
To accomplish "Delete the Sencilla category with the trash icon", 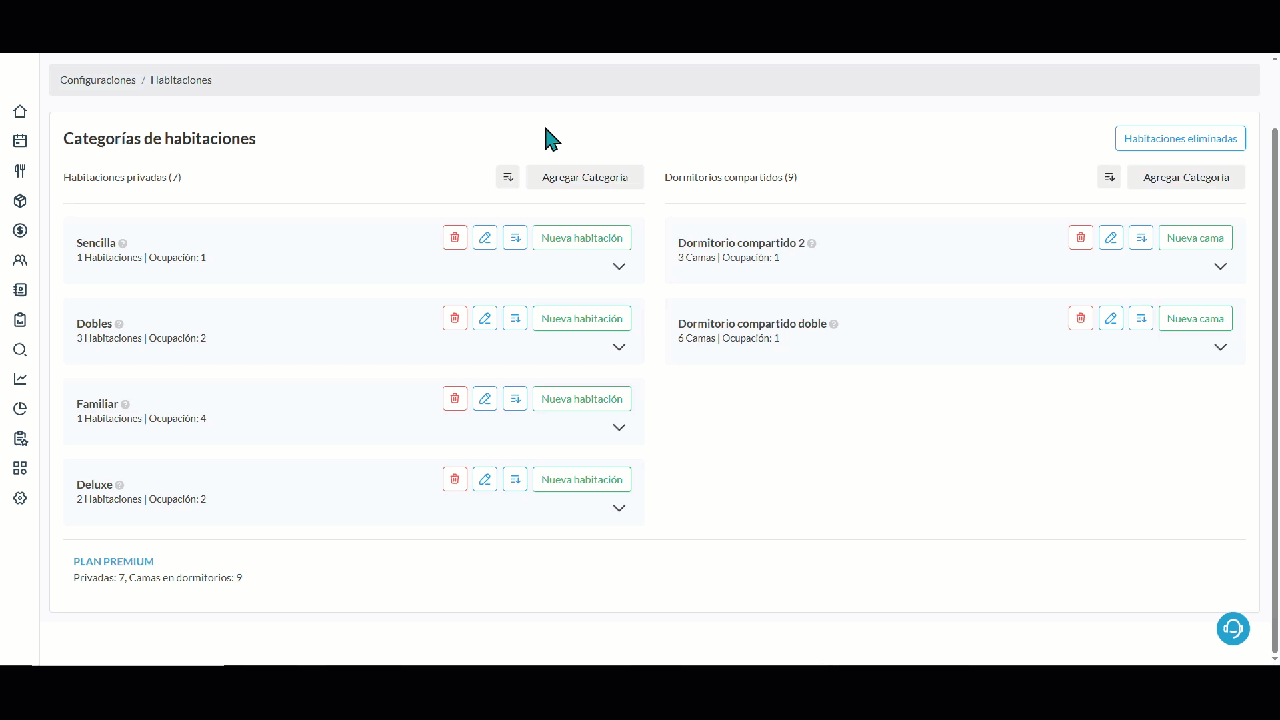I will [455, 238].
